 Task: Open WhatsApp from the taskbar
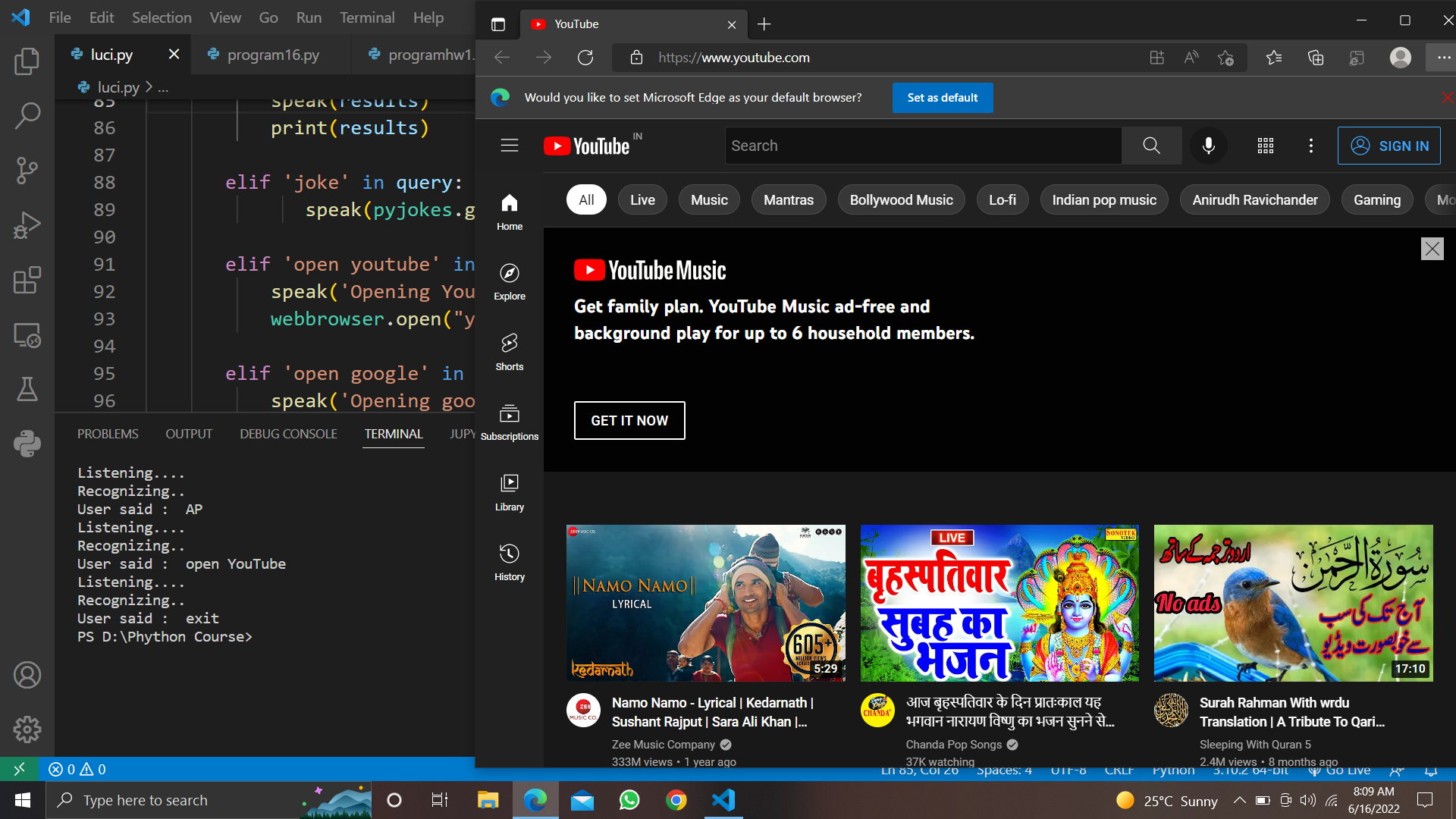[x=629, y=800]
